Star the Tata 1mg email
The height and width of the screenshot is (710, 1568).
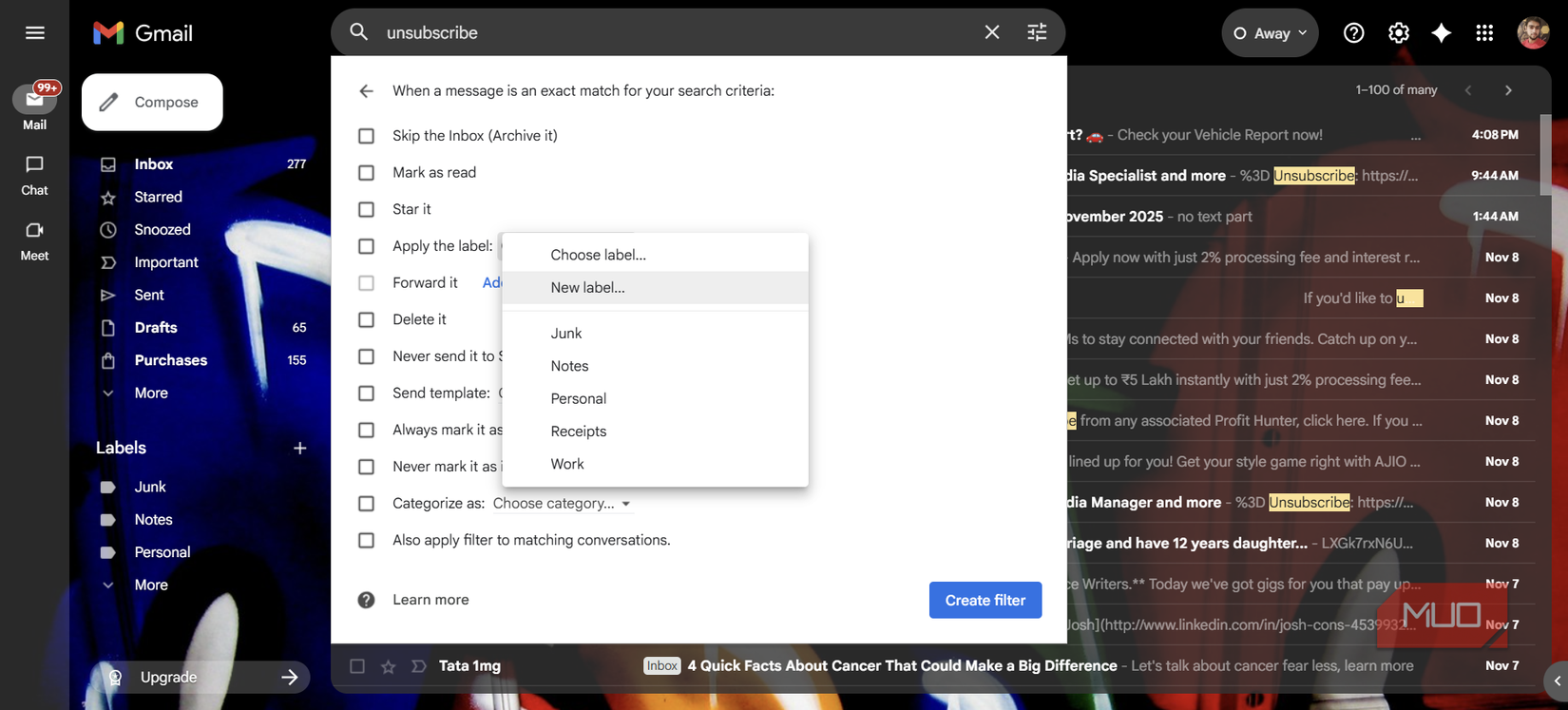[x=388, y=666]
